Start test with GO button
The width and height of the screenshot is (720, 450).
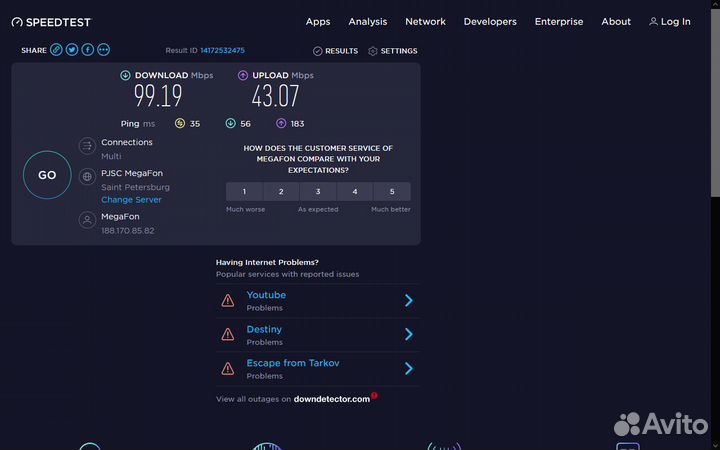click(x=47, y=175)
